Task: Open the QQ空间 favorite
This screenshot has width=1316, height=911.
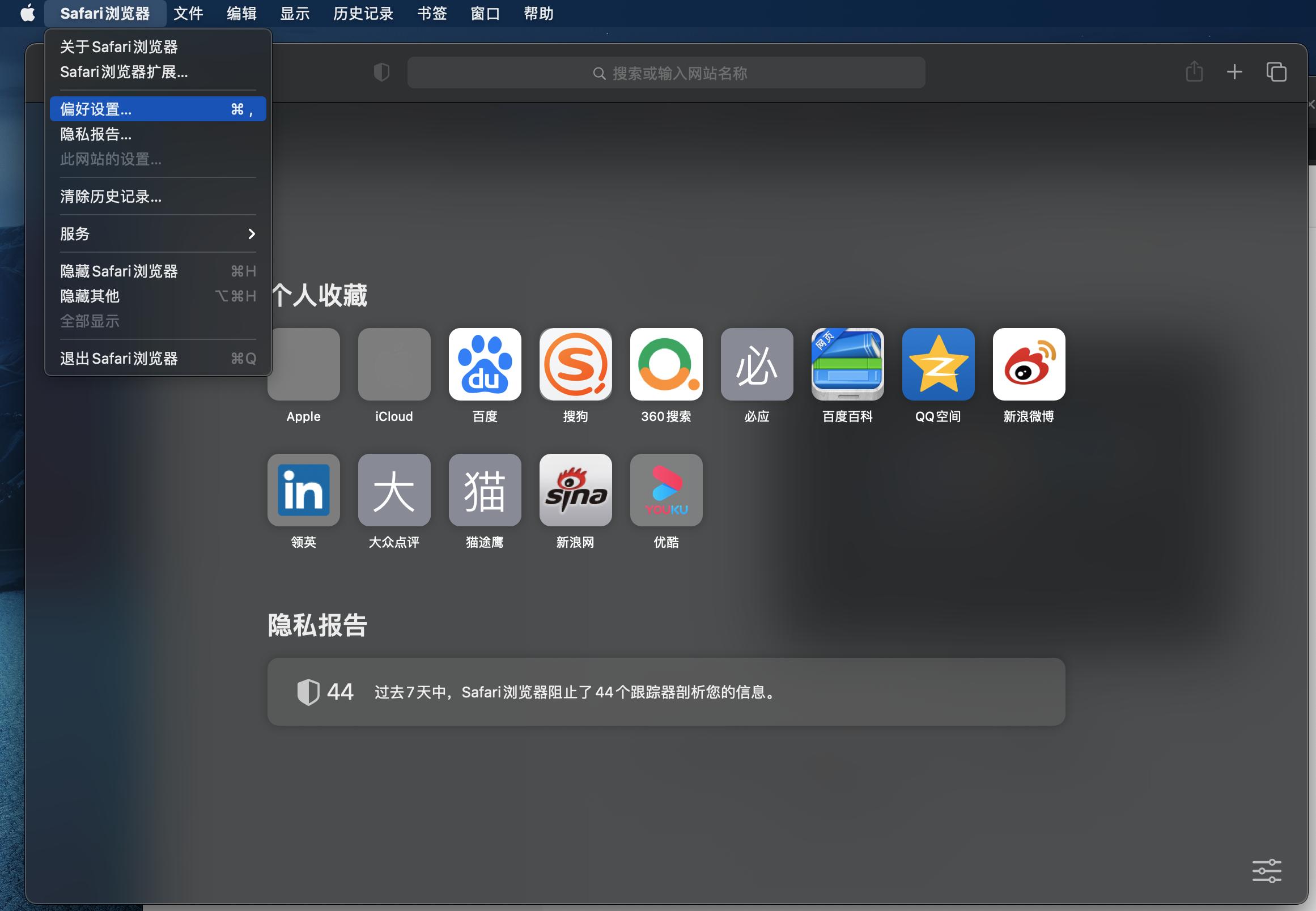Action: tap(937, 364)
